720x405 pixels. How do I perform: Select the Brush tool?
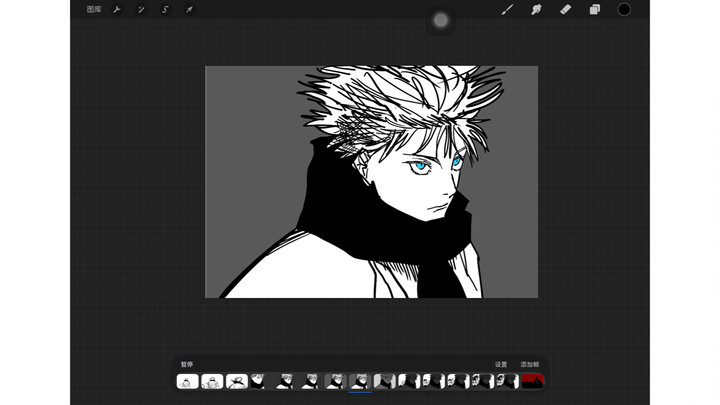(x=507, y=9)
